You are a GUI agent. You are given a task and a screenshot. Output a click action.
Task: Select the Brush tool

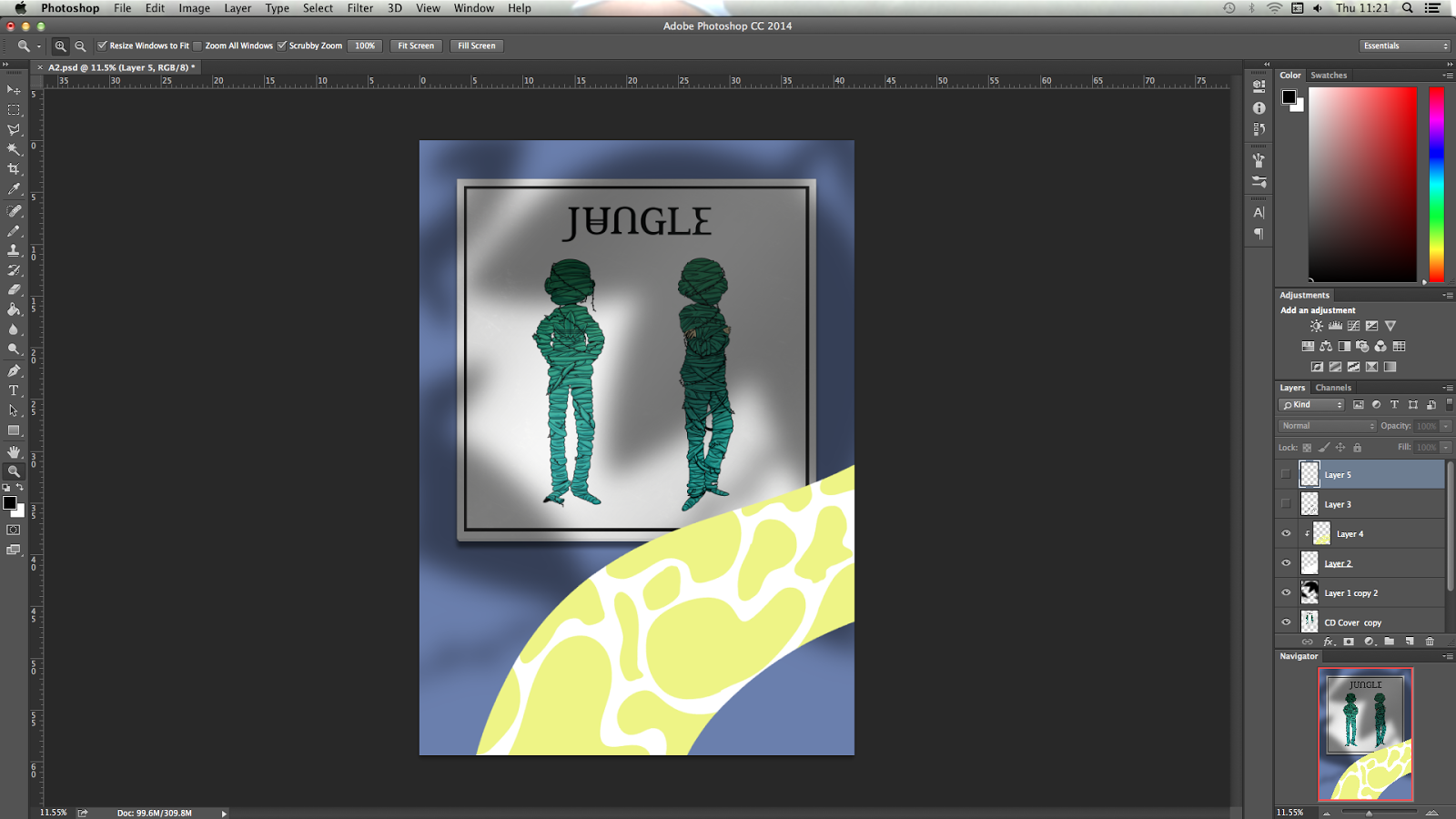pos(14,231)
